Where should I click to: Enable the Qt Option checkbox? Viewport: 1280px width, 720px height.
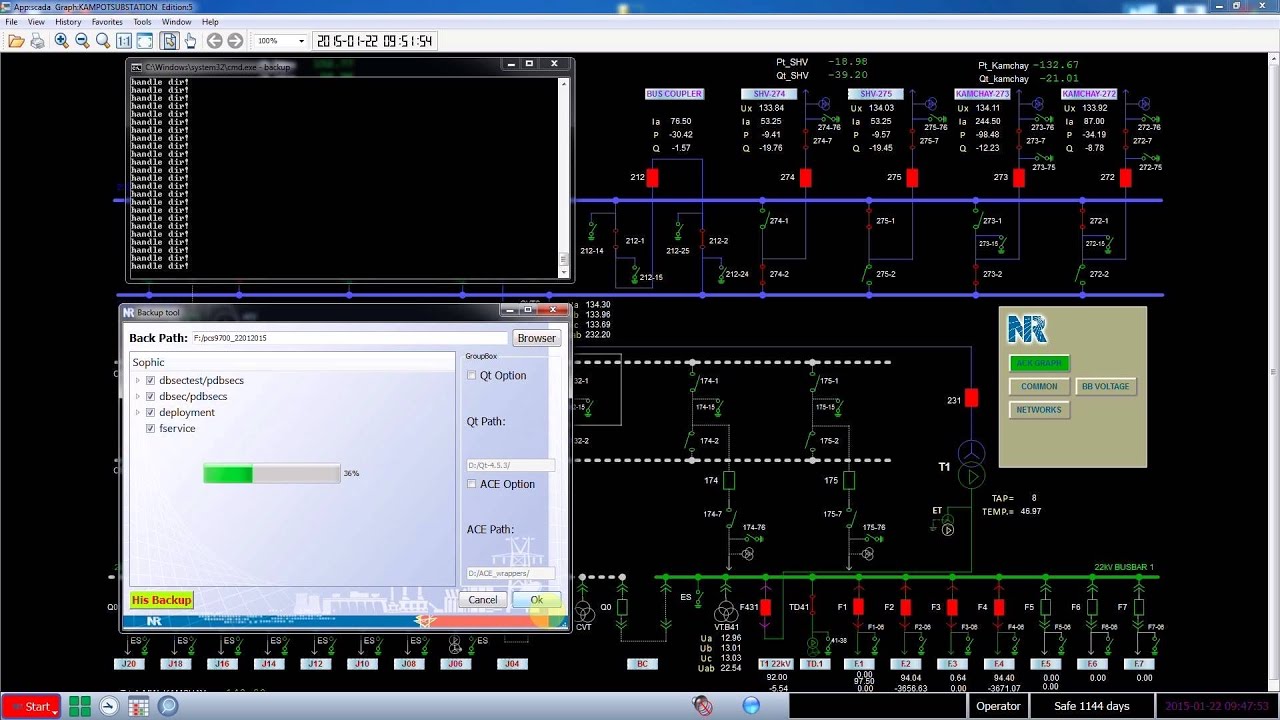click(x=472, y=375)
